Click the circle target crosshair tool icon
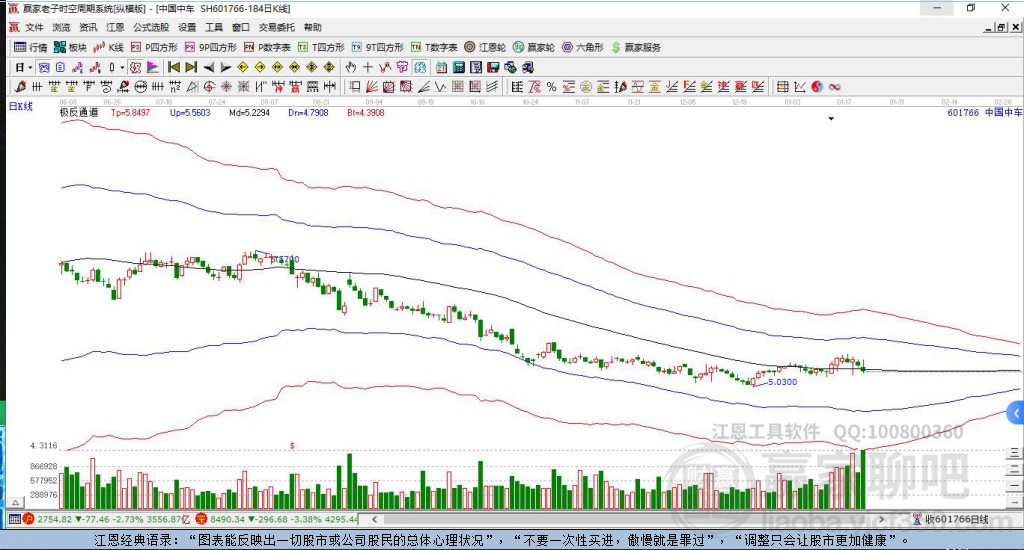The height and width of the screenshot is (550, 1024). [210, 87]
